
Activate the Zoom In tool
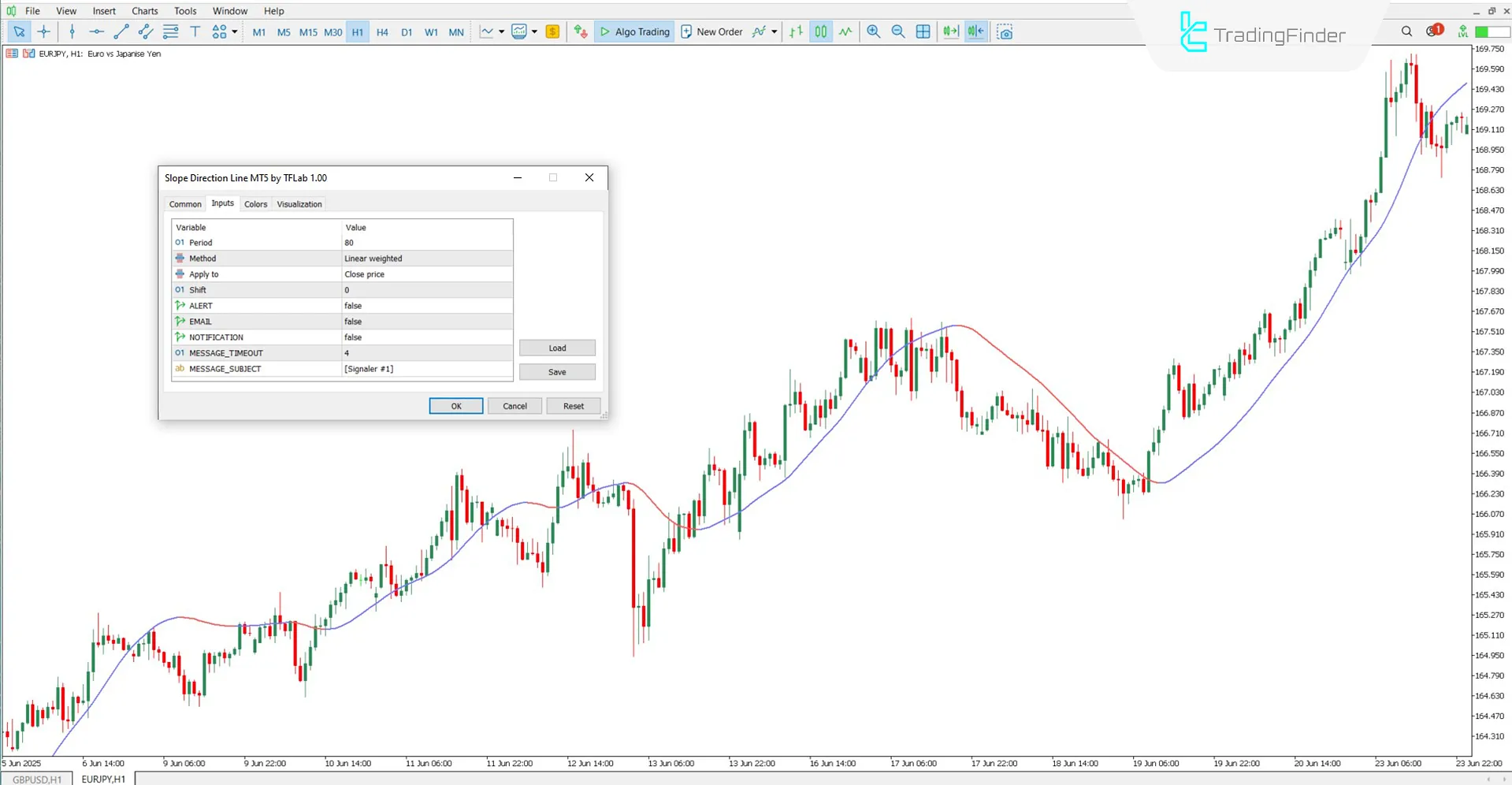[873, 32]
